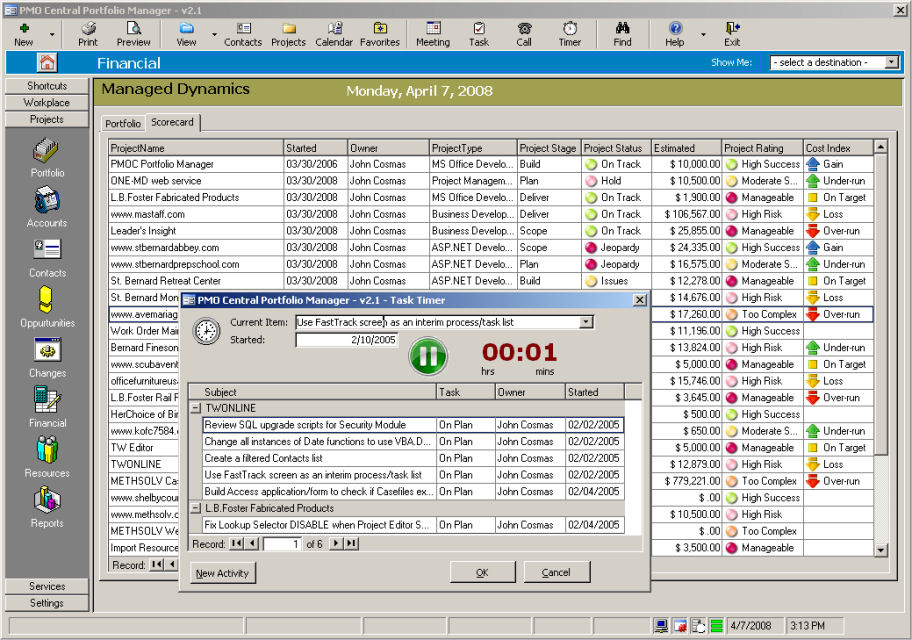Click the computer icon in status bar

[661, 626]
